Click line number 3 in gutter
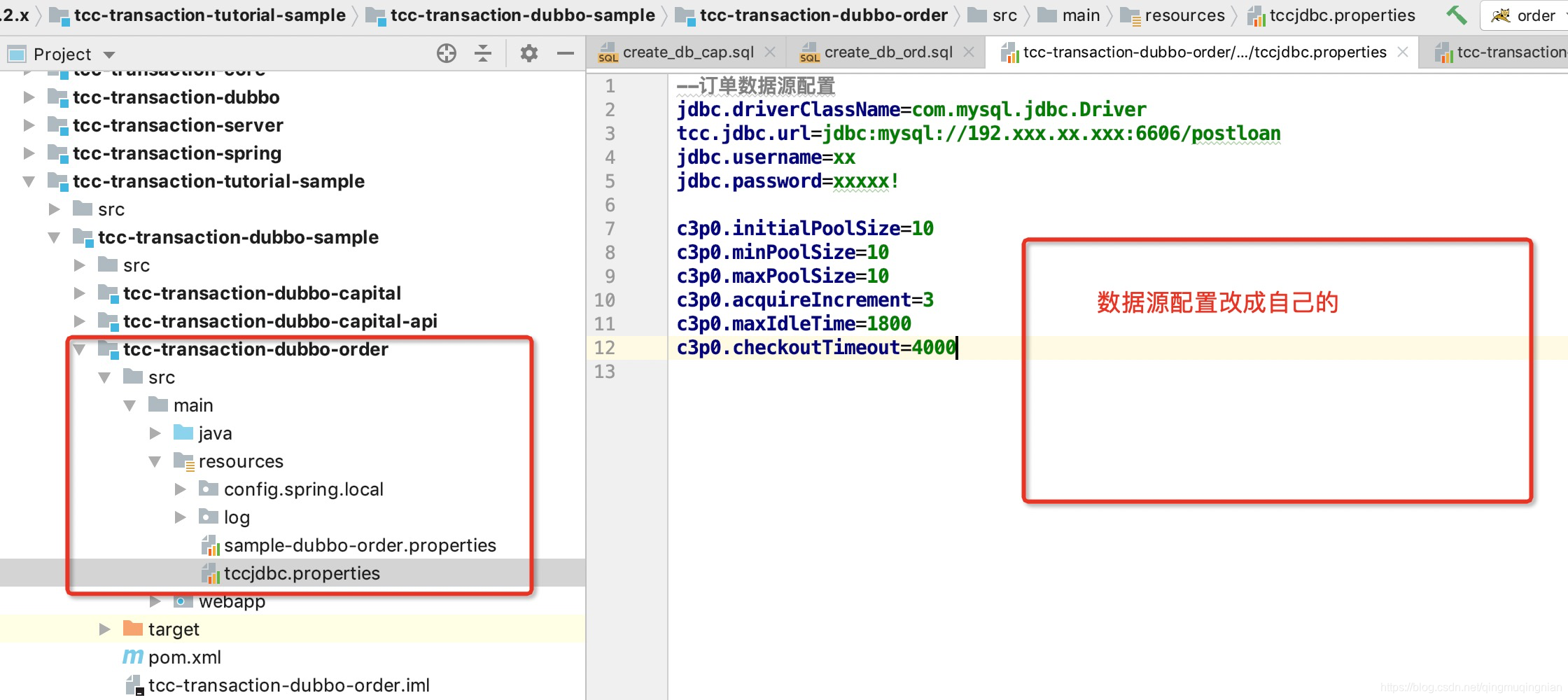This screenshot has height=700, width=1568. (610, 134)
